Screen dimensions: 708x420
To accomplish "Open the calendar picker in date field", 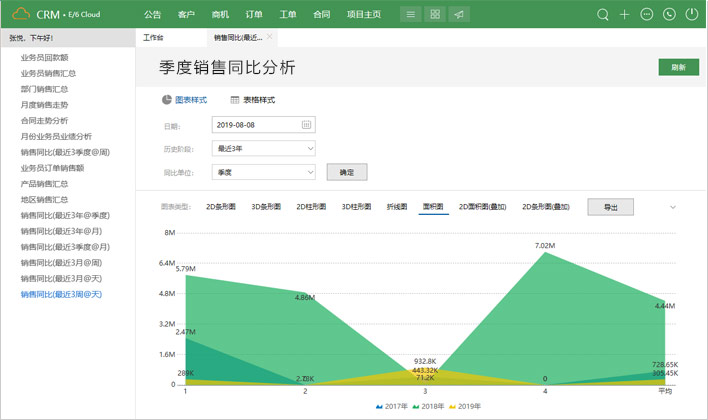I will [307, 124].
